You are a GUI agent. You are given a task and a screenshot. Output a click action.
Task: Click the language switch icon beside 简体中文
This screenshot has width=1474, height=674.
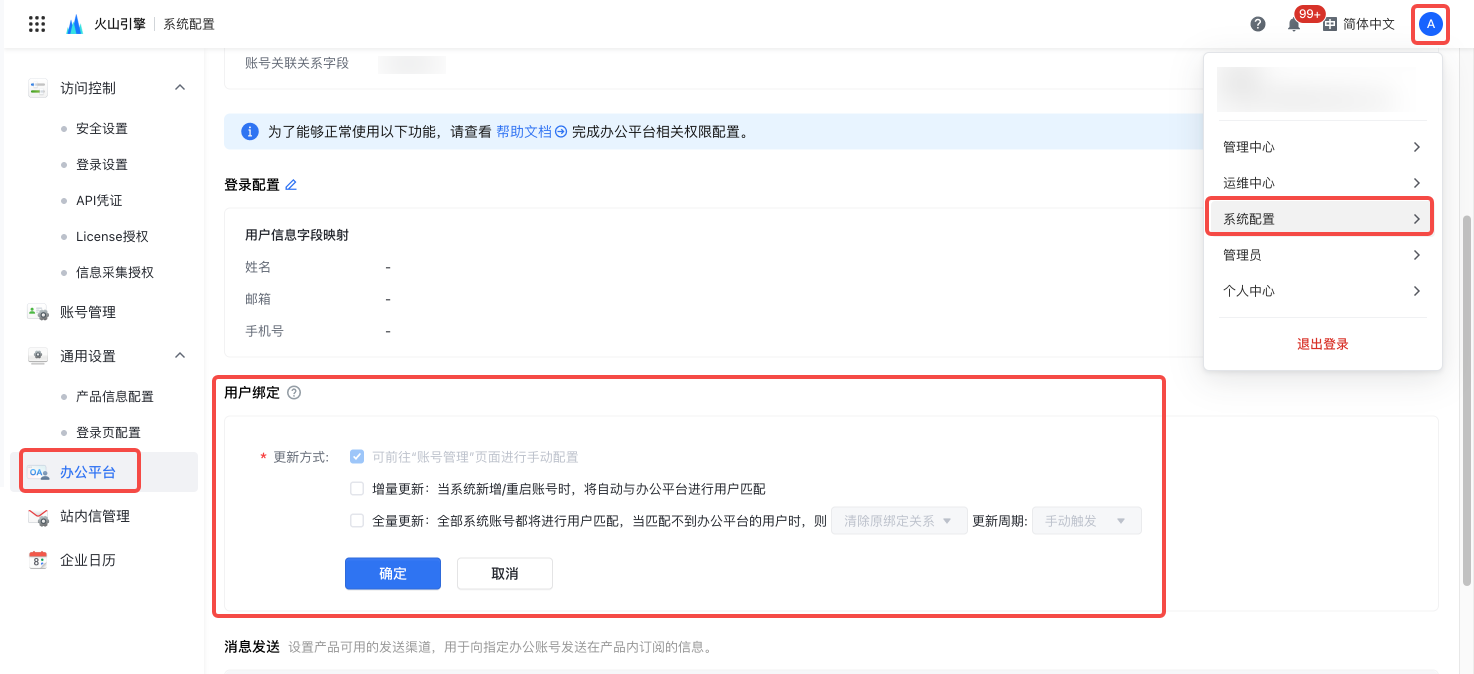(x=1330, y=24)
